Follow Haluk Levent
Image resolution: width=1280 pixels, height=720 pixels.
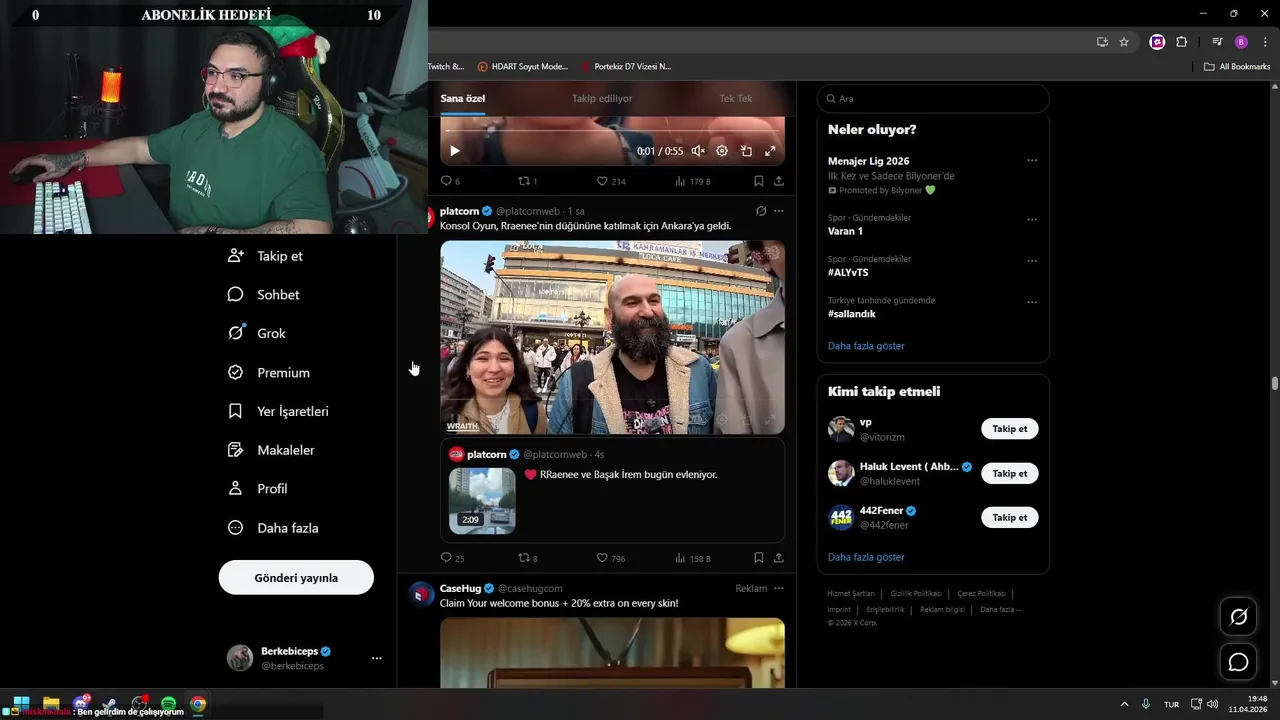point(1010,473)
